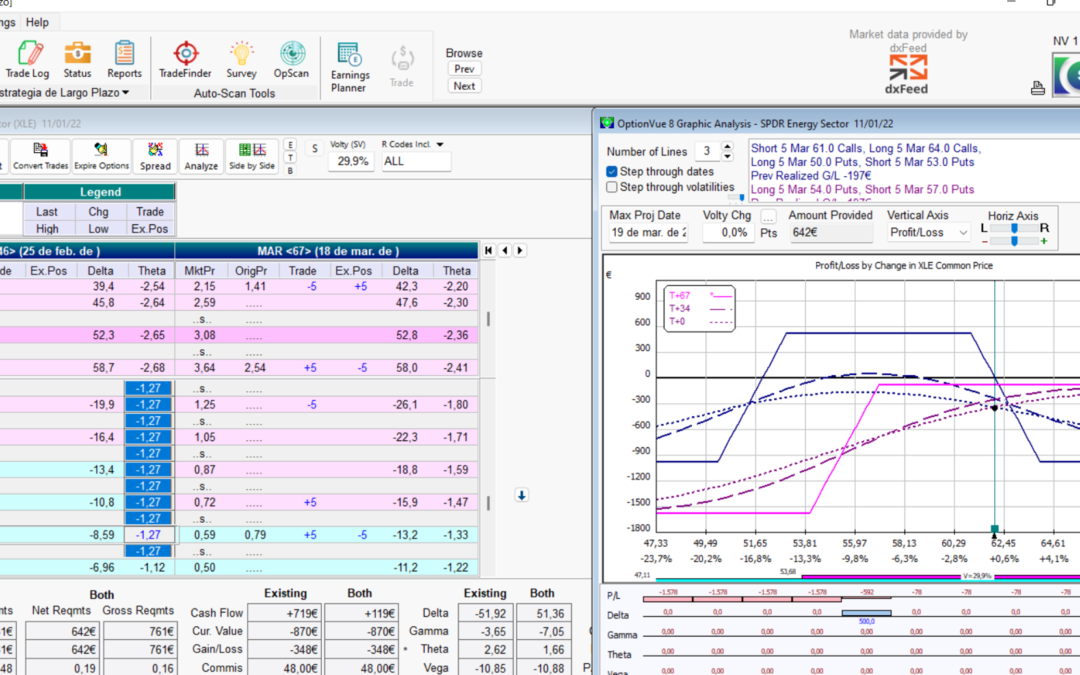
Task: Click the printer icon below dxFeed
Action: pyautogui.click(x=1038, y=87)
